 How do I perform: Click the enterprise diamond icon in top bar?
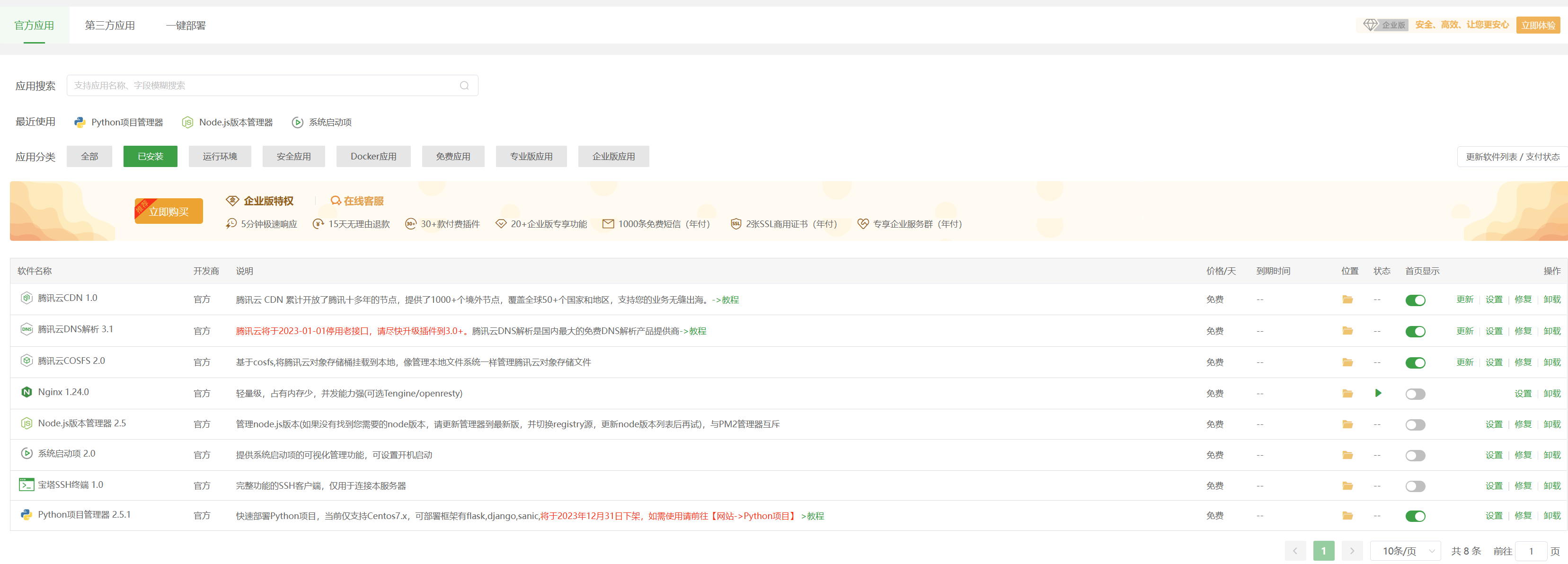1370,25
